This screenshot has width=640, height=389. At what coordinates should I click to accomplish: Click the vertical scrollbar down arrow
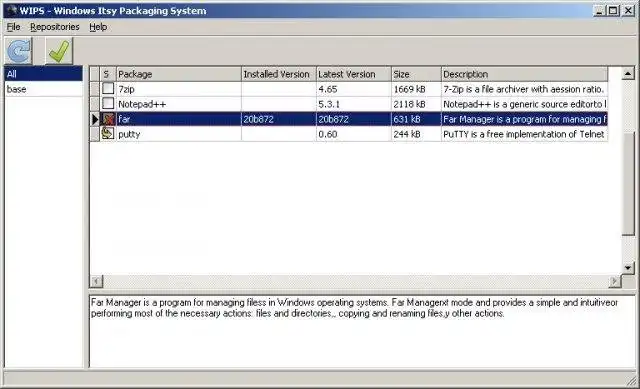point(628,268)
